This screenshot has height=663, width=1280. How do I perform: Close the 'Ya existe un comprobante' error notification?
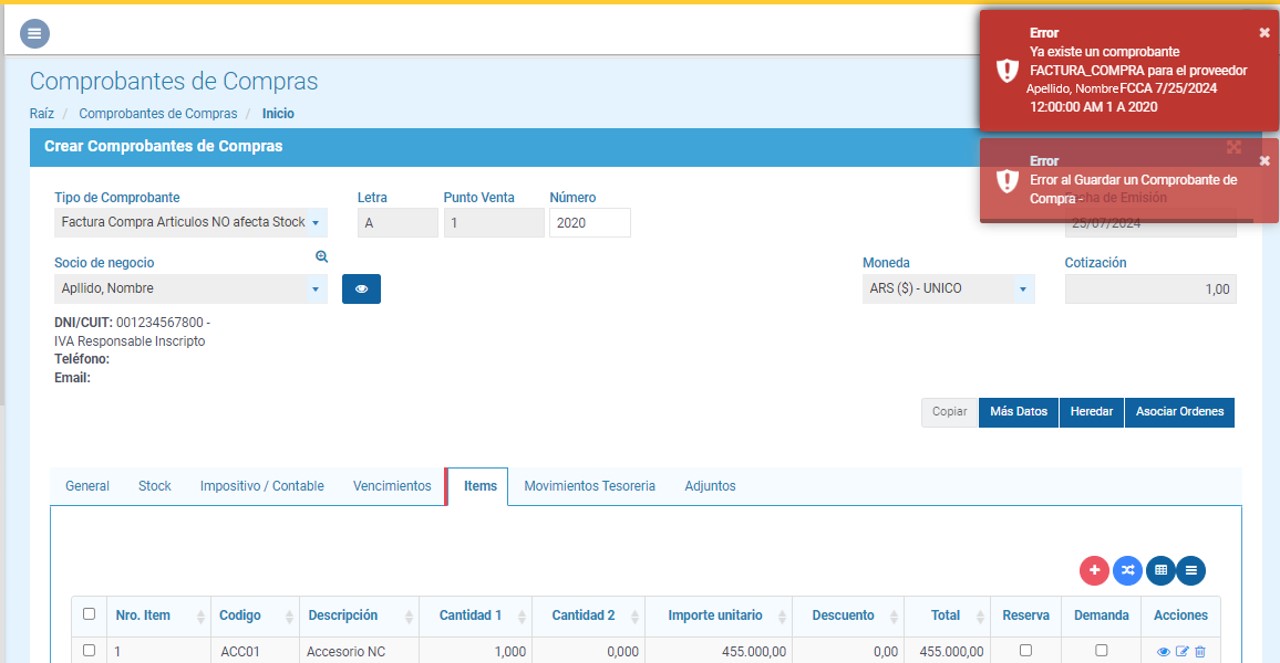[1264, 33]
